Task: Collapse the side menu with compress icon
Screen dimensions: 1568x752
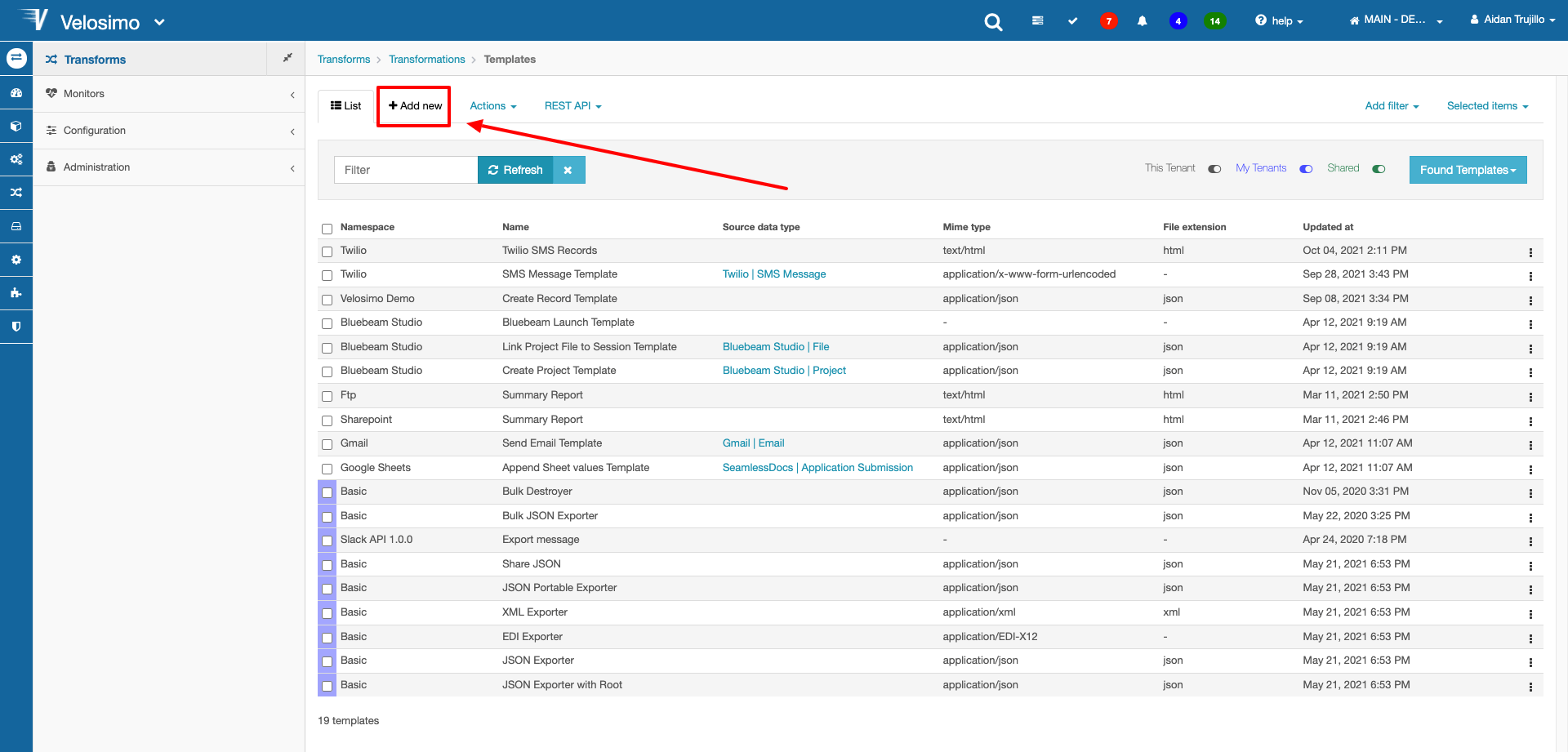Action: pos(287,58)
